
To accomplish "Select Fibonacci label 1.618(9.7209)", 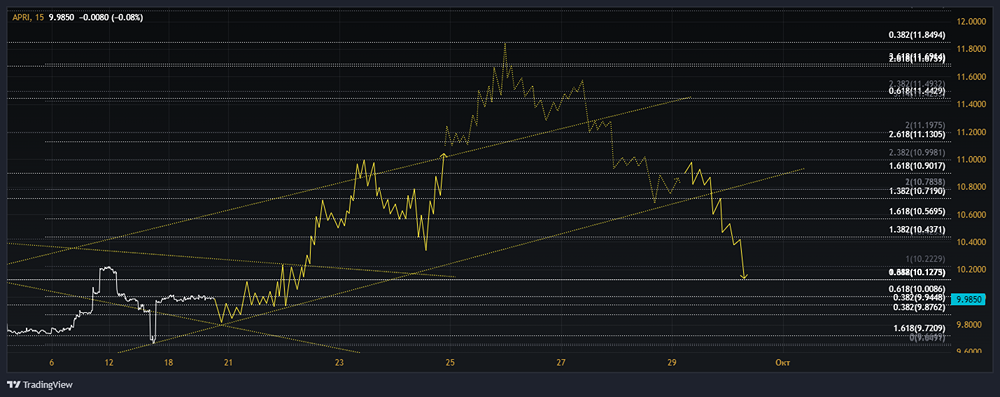I will (x=920, y=328).
